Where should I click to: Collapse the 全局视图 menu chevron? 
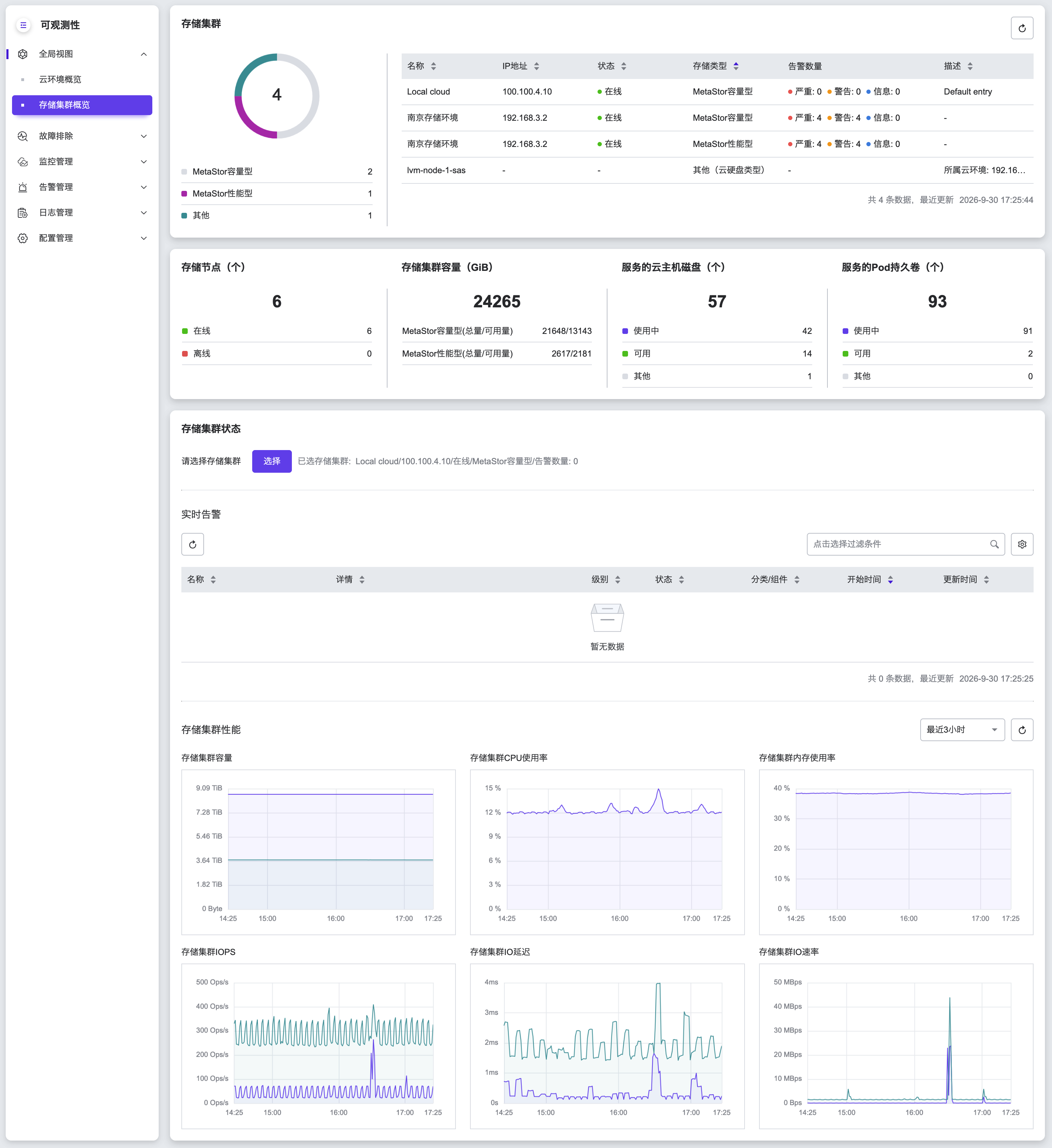pyautogui.click(x=143, y=54)
